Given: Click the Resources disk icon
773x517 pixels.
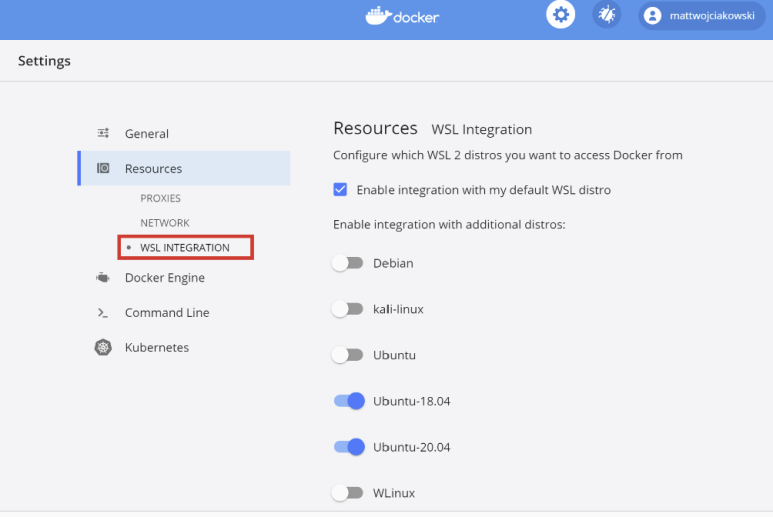Looking at the screenshot, I should click(x=103, y=168).
